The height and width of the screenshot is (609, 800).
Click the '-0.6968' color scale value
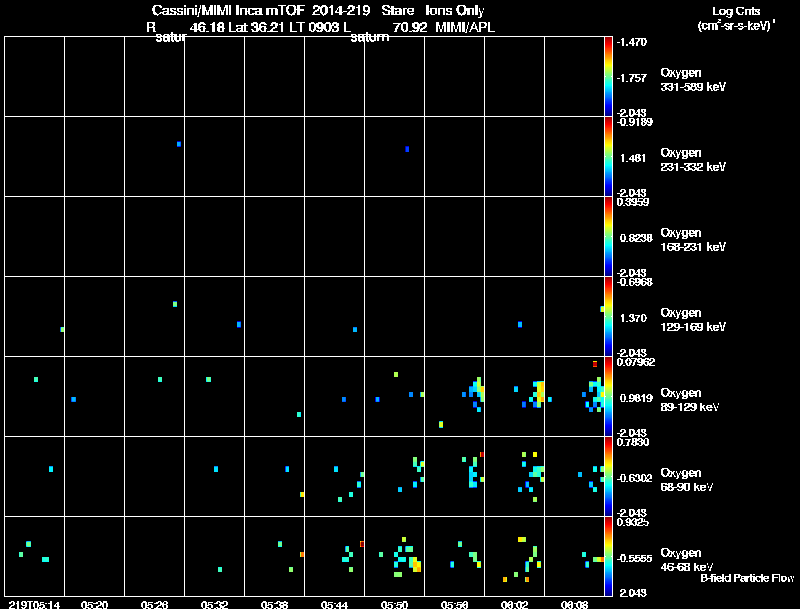[634, 282]
